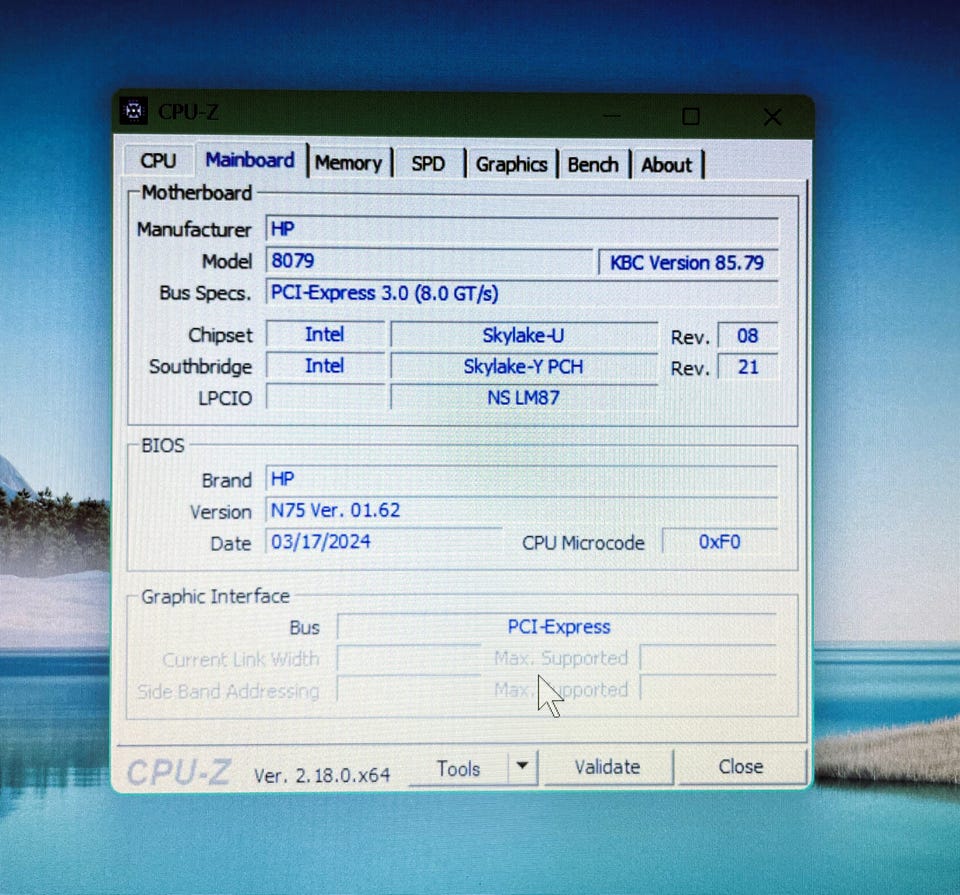Select the Mainboard tab
This screenshot has height=895, width=960.
click(x=250, y=160)
